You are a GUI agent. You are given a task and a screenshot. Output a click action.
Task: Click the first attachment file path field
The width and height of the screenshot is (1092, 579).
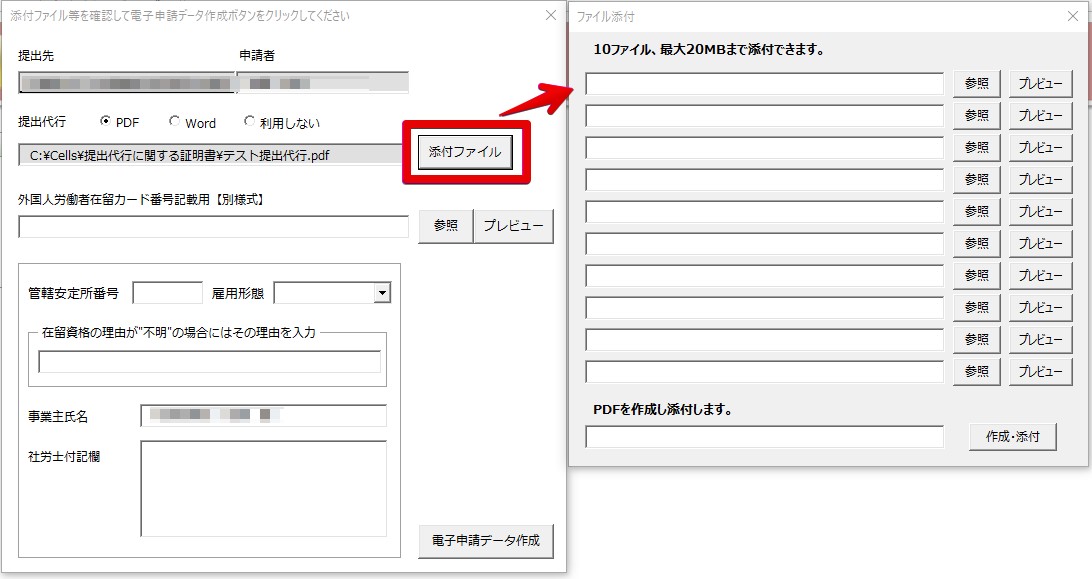tap(764, 84)
